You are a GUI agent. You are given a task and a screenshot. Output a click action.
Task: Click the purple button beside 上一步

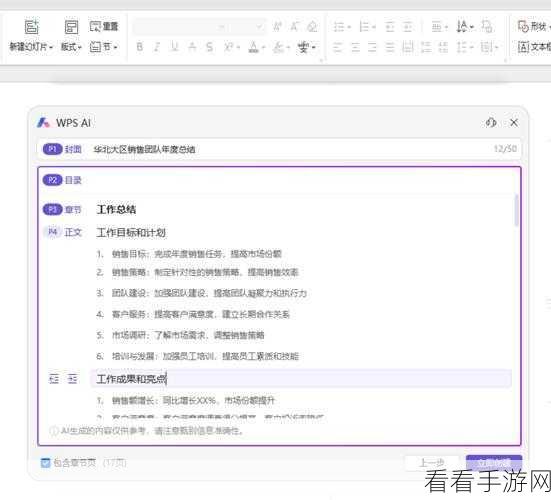pos(494,463)
